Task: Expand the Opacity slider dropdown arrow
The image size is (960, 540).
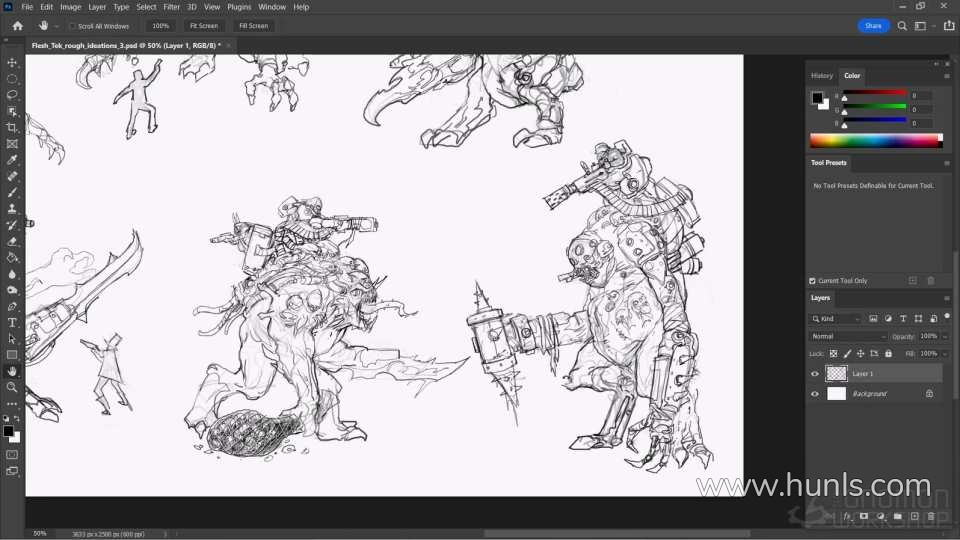Action: 945,336
